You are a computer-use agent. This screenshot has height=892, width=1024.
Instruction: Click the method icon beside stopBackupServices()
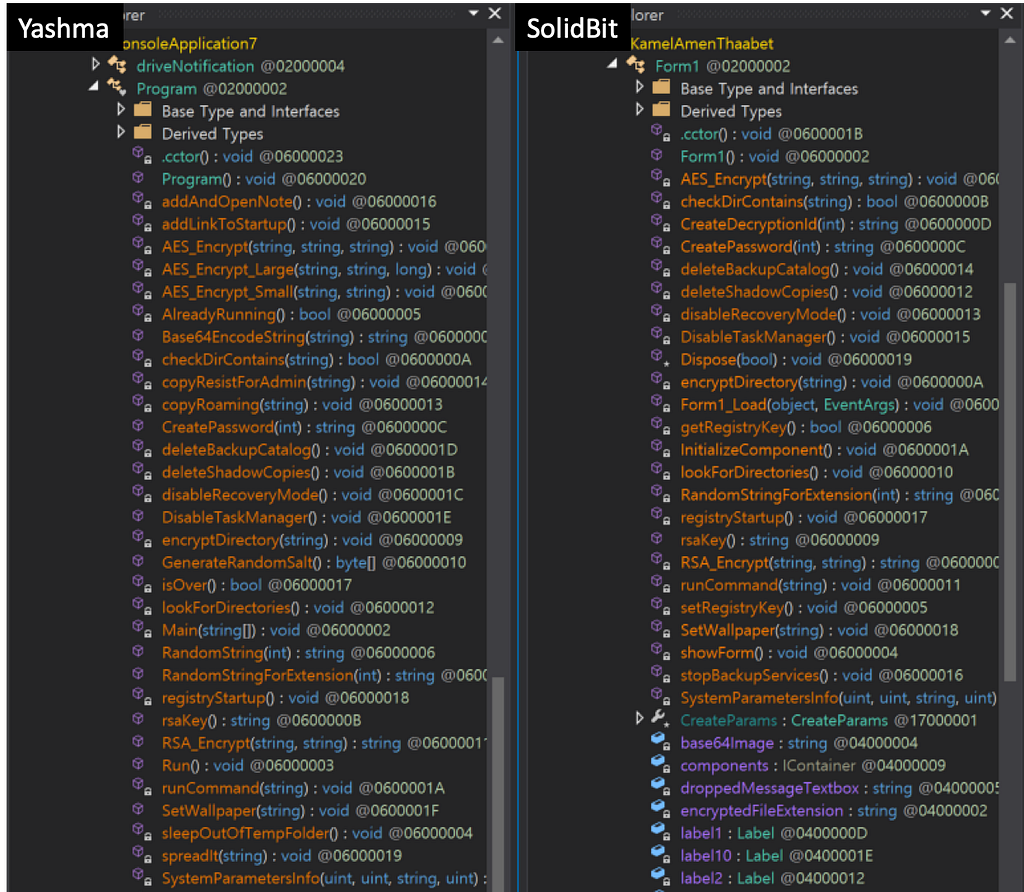pos(660,674)
